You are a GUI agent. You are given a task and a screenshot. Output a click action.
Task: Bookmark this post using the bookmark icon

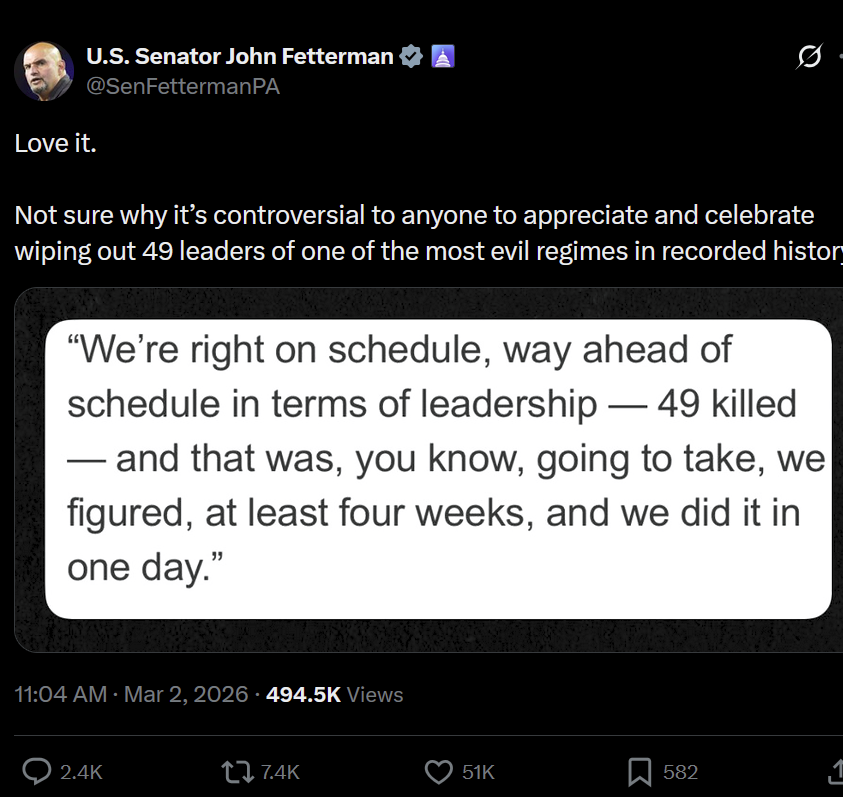pos(640,771)
